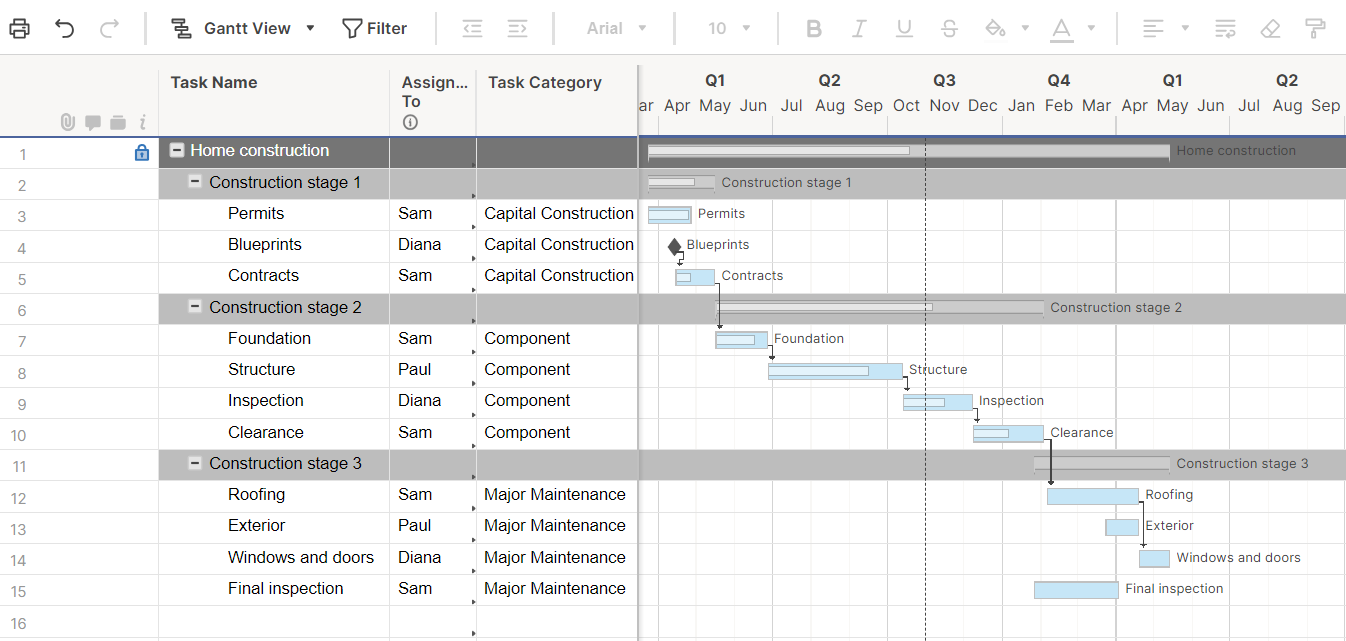Image resolution: width=1346 pixels, height=641 pixels.
Task: Click the info icon under Assigned To
Action: (x=410, y=122)
